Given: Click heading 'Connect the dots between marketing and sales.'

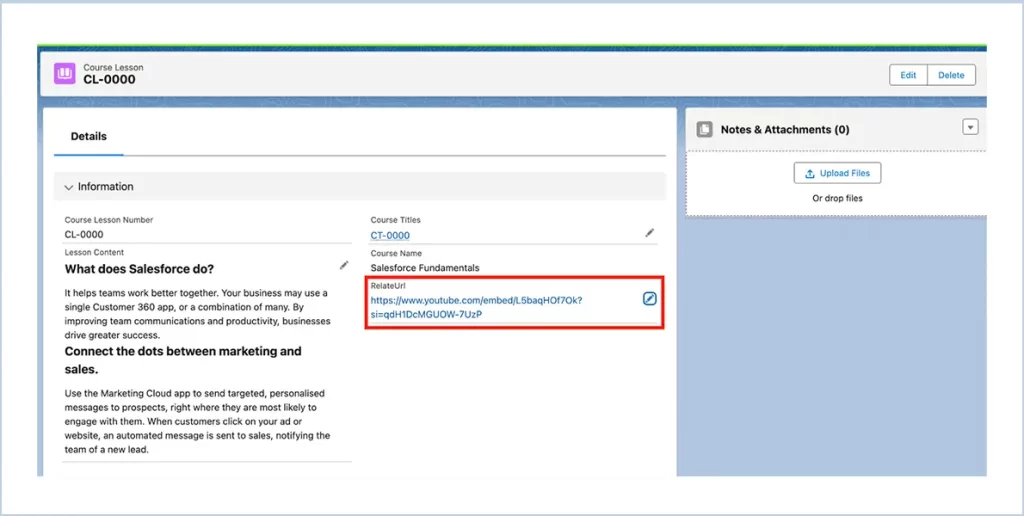Looking at the screenshot, I should pos(183,360).
